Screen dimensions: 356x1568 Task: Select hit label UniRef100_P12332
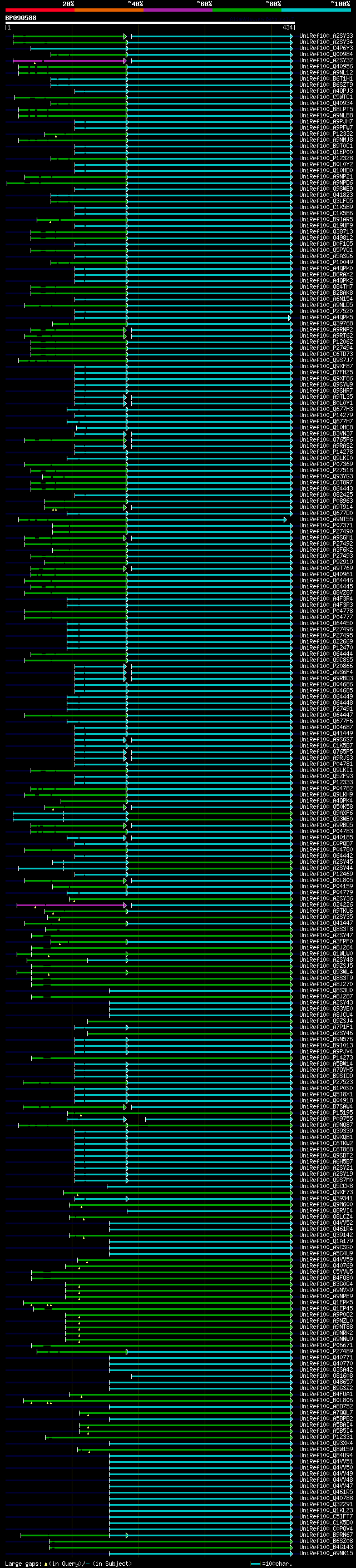[x=326, y=134]
